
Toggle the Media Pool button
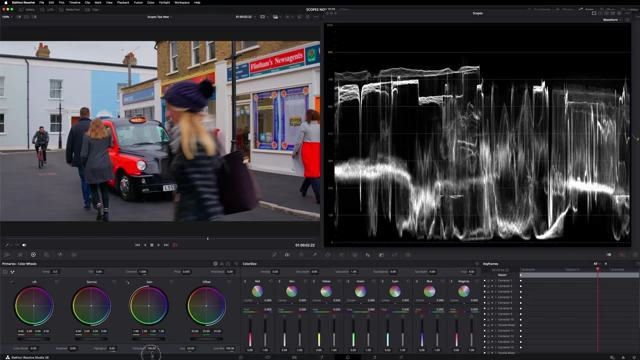[70, 9]
